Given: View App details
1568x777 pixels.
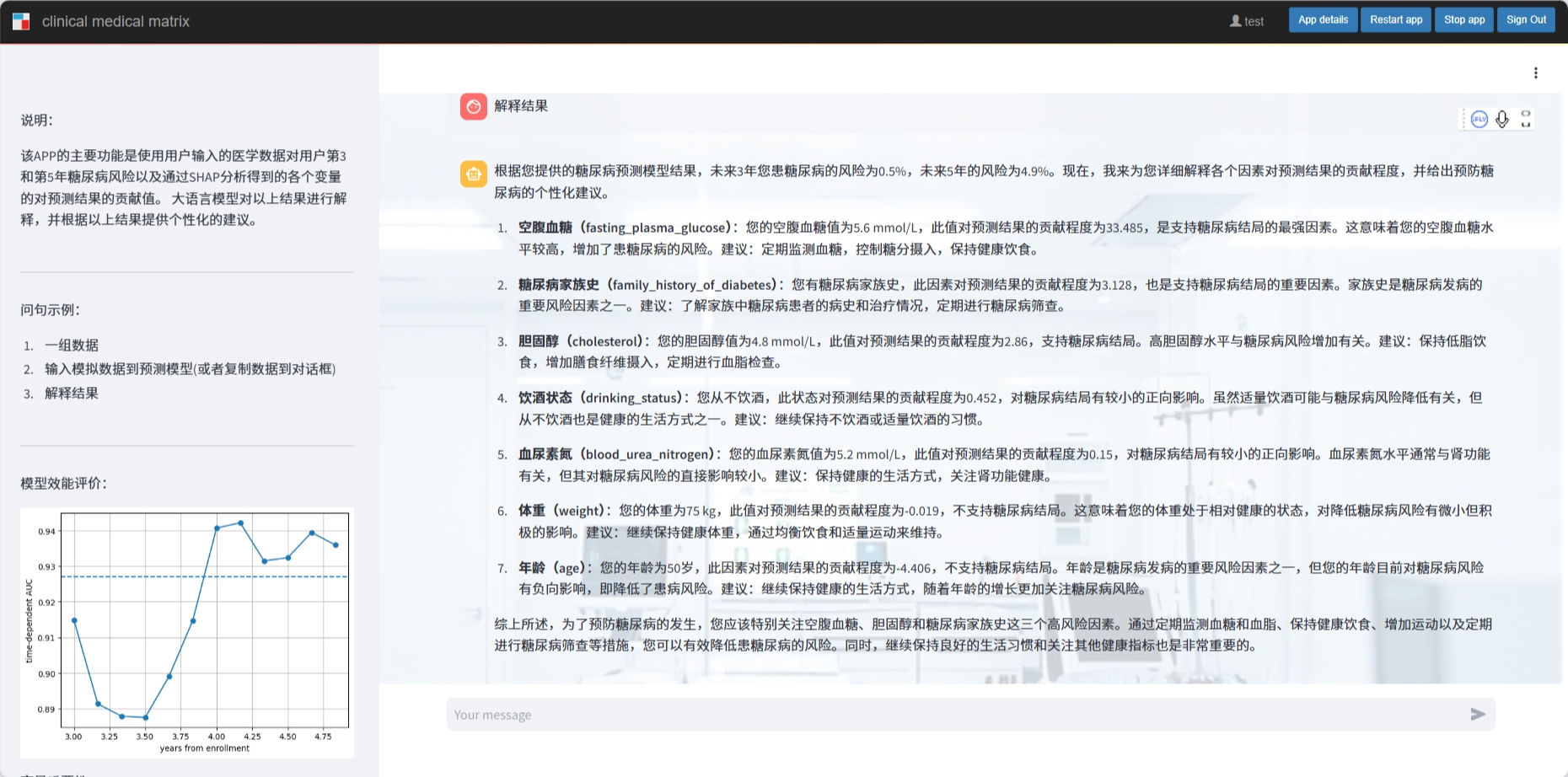Looking at the screenshot, I should point(1323,19).
